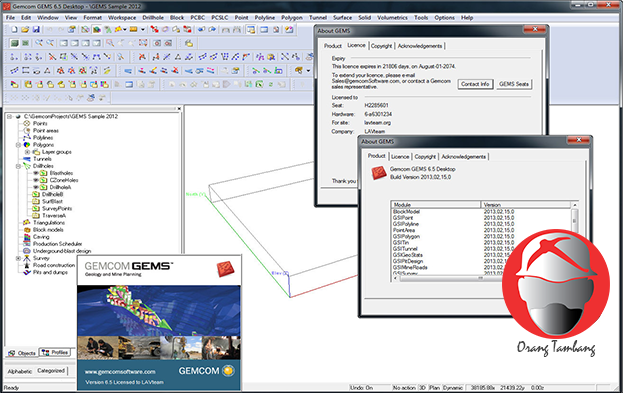Select the Alphabetic tab
The image size is (623, 393).
pyautogui.click(x=20, y=371)
